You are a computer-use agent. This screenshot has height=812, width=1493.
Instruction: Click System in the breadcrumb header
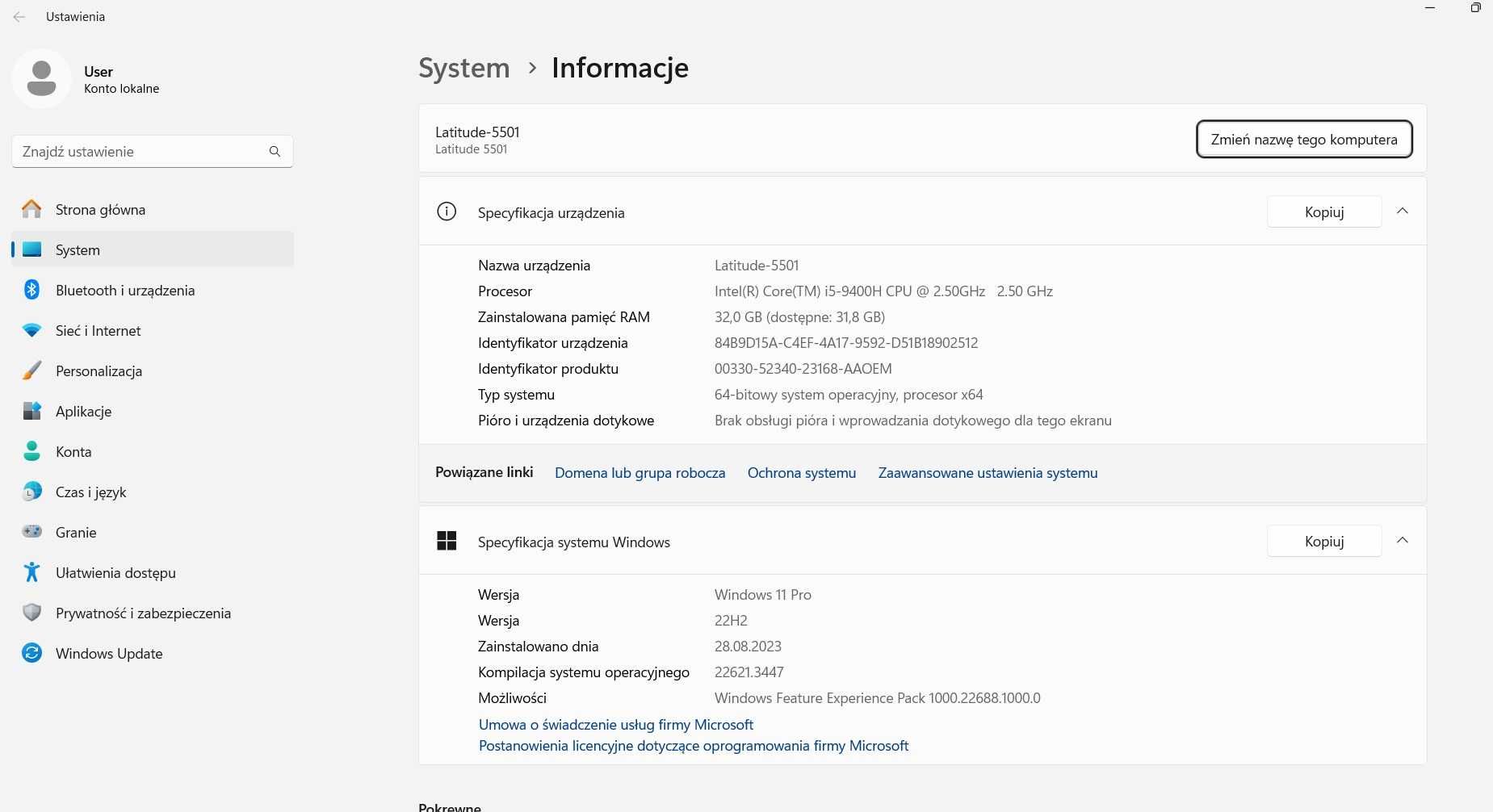tap(464, 68)
